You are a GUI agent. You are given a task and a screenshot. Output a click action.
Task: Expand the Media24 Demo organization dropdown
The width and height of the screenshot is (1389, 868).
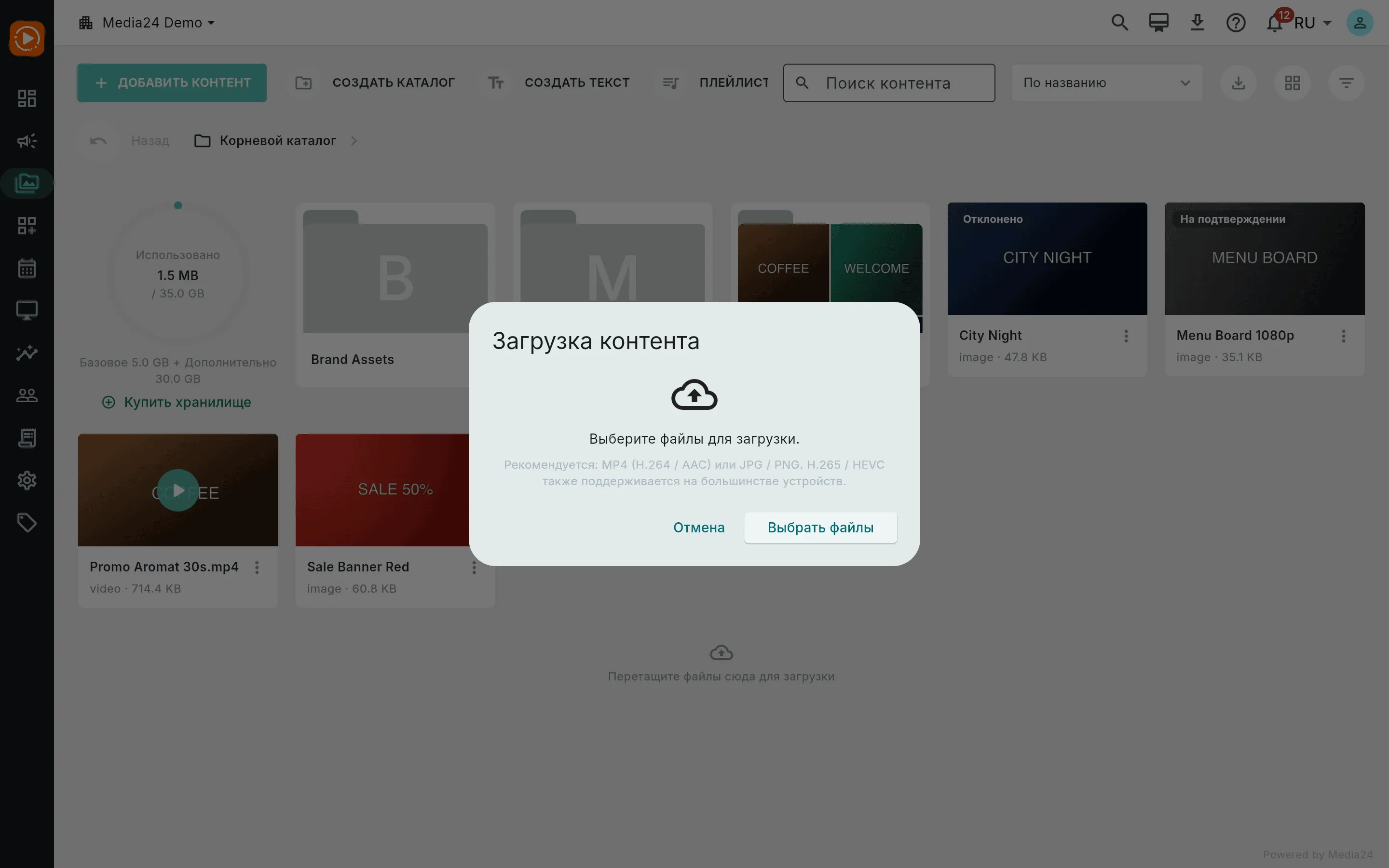147,23
